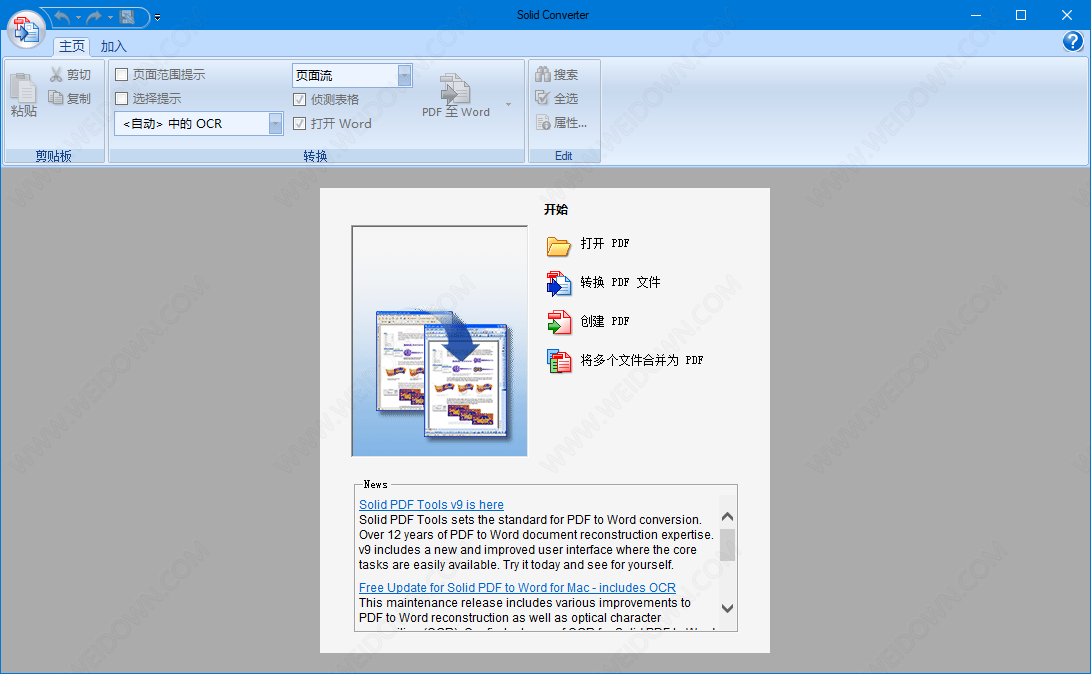Click the 复制 copy icon

[56, 97]
